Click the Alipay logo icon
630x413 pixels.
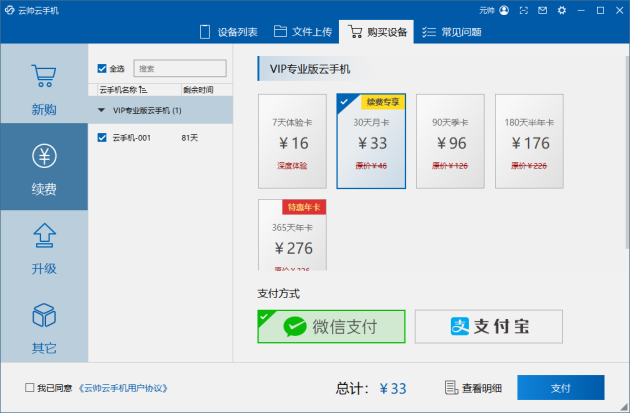(x=460, y=326)
